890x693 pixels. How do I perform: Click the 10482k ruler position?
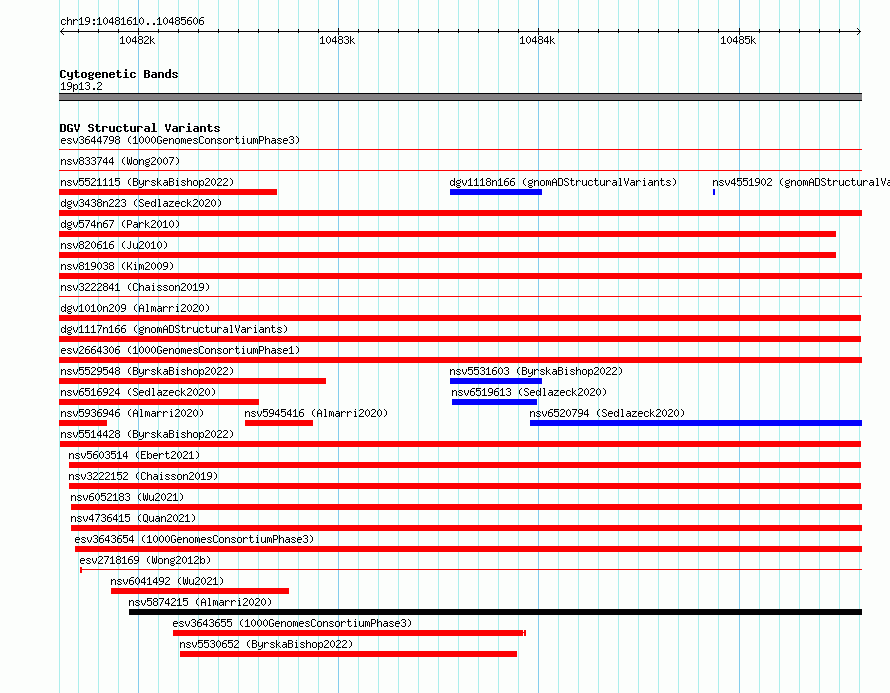[x=137, y=40]
